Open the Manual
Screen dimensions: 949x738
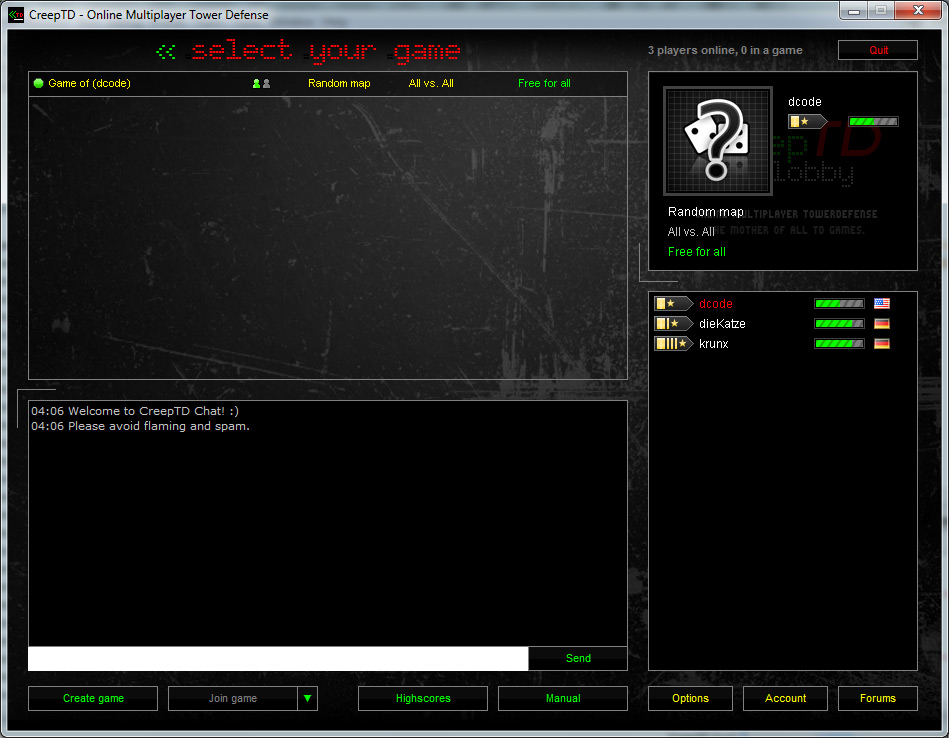(x=563, y=698)
